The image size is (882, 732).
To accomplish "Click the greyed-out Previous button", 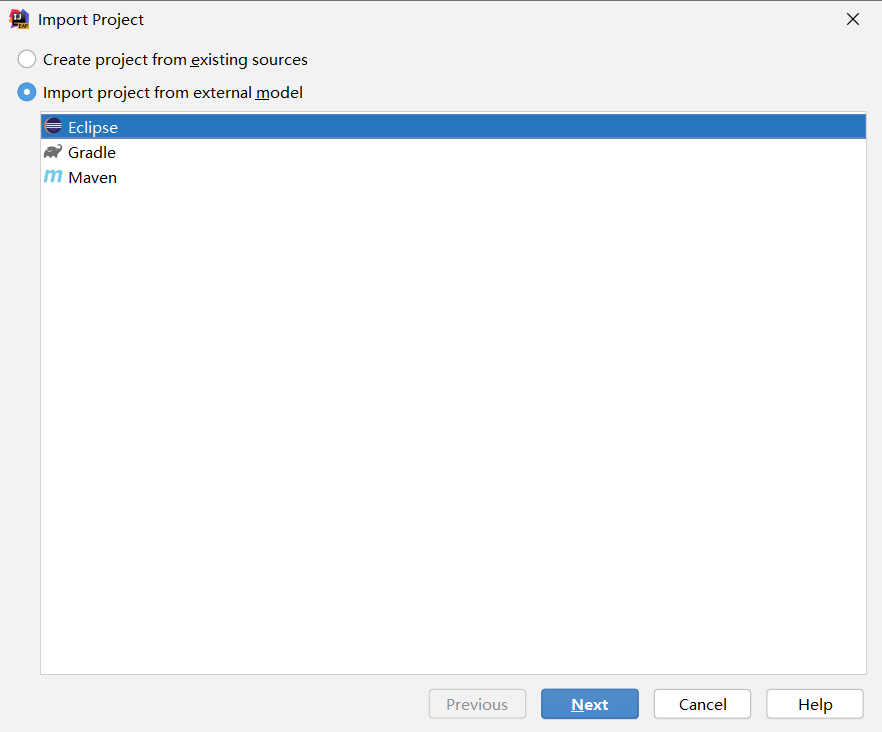I will pos(477,704).
